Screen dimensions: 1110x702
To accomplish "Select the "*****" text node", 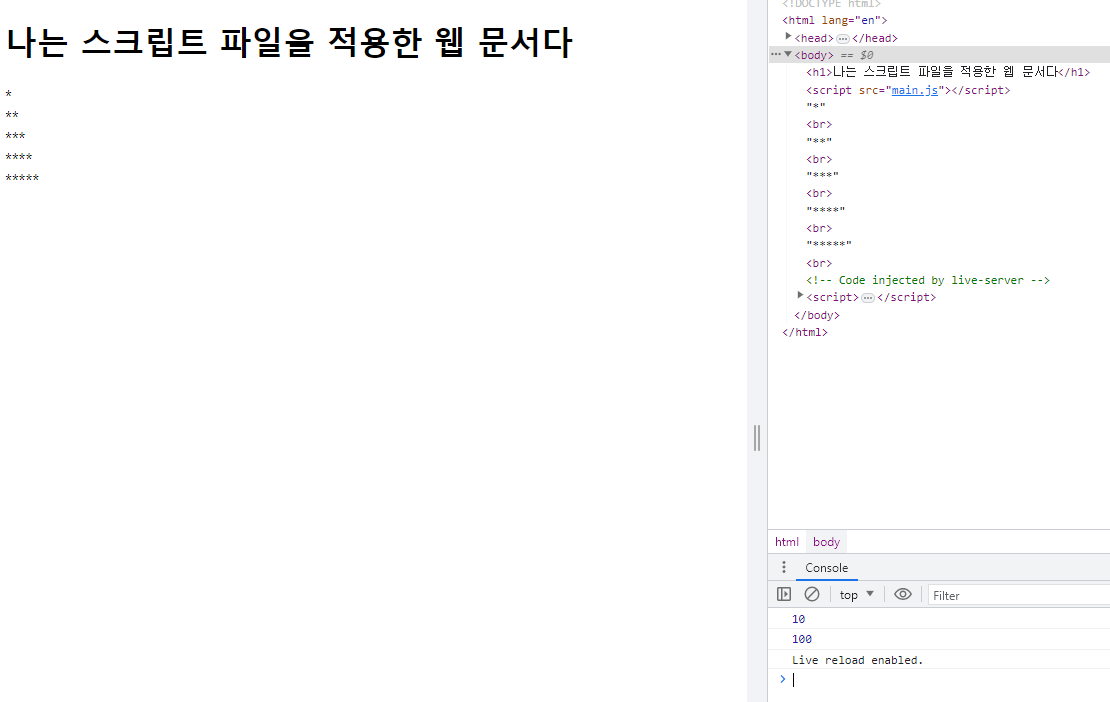I will click(x=829, y=245).
